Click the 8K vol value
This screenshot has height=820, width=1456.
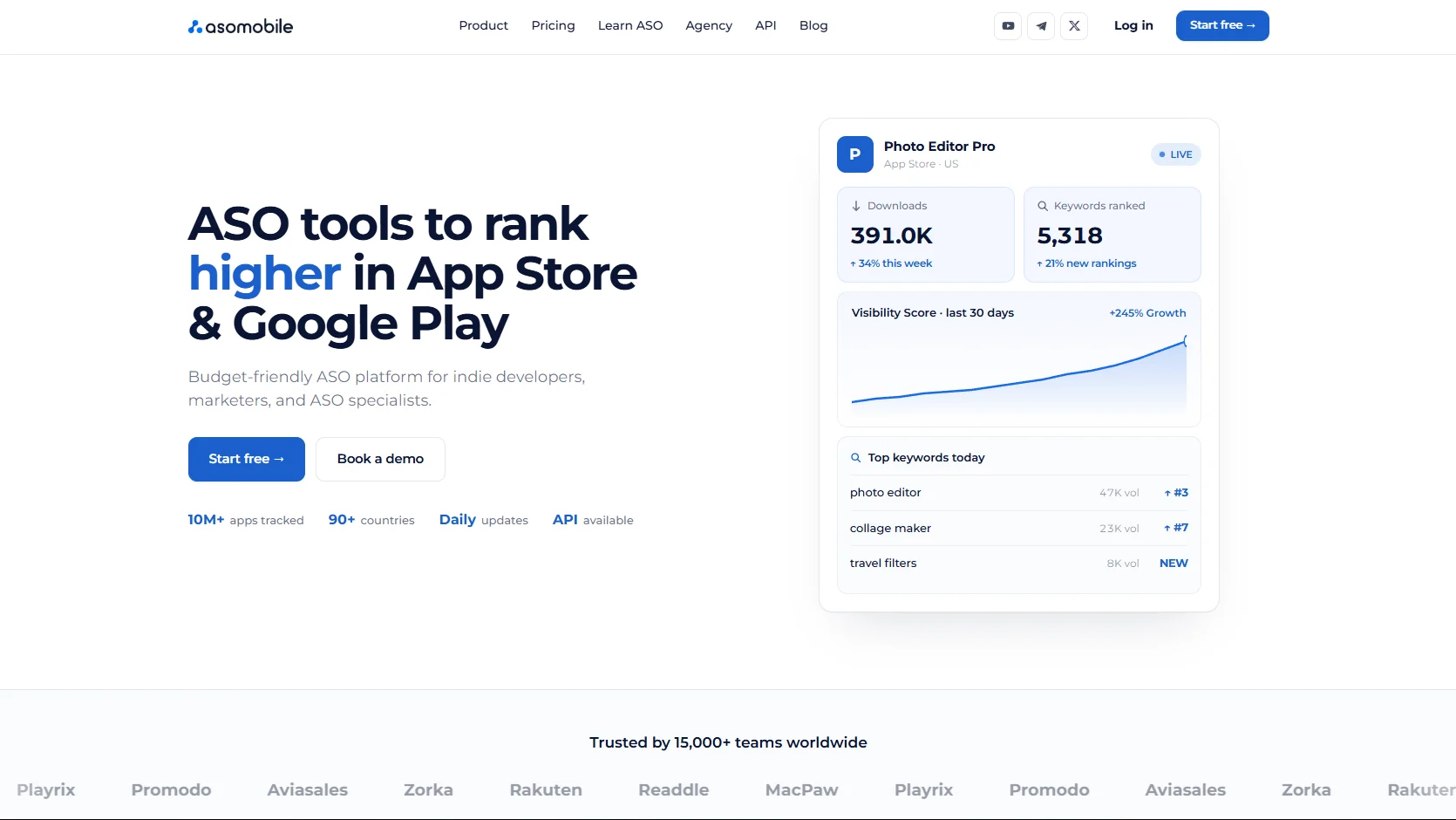[x=1123, y=564]
